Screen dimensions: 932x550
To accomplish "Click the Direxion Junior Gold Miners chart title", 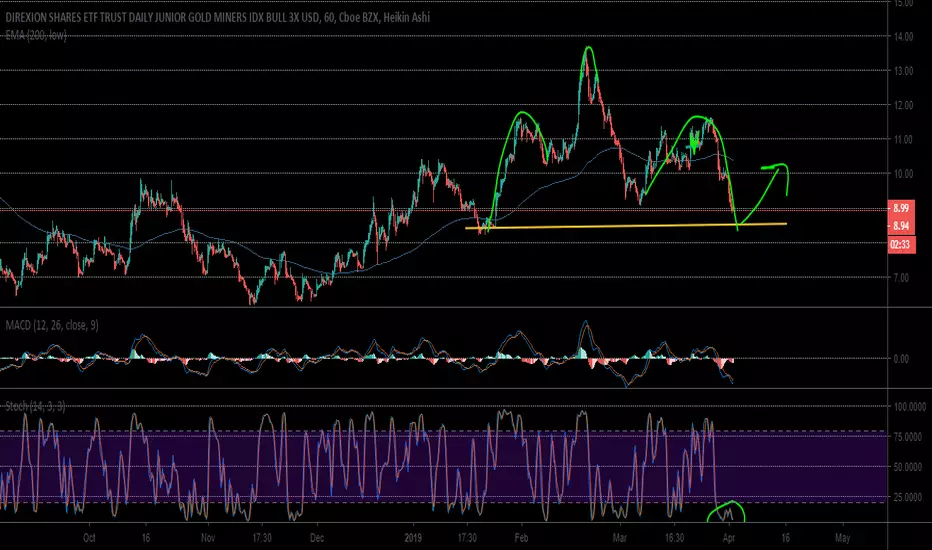I will 218,17.
